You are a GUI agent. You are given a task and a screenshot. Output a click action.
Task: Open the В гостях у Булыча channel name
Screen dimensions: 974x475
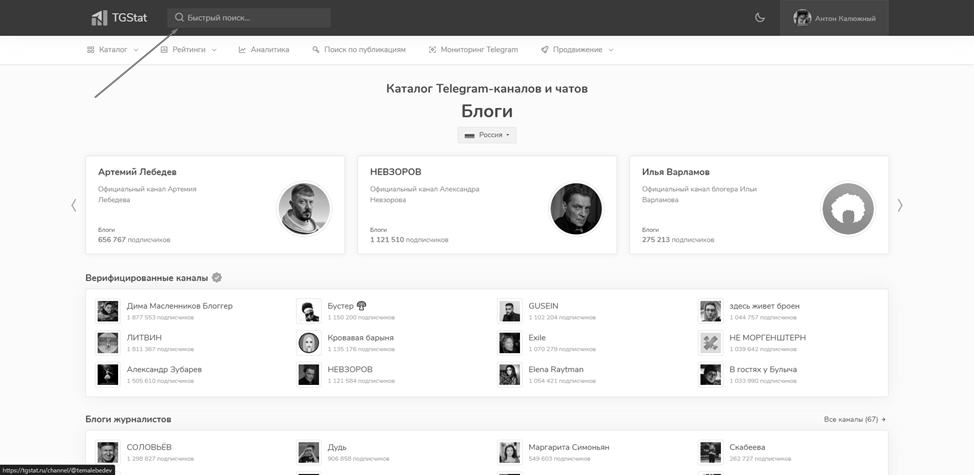(763, 369)
